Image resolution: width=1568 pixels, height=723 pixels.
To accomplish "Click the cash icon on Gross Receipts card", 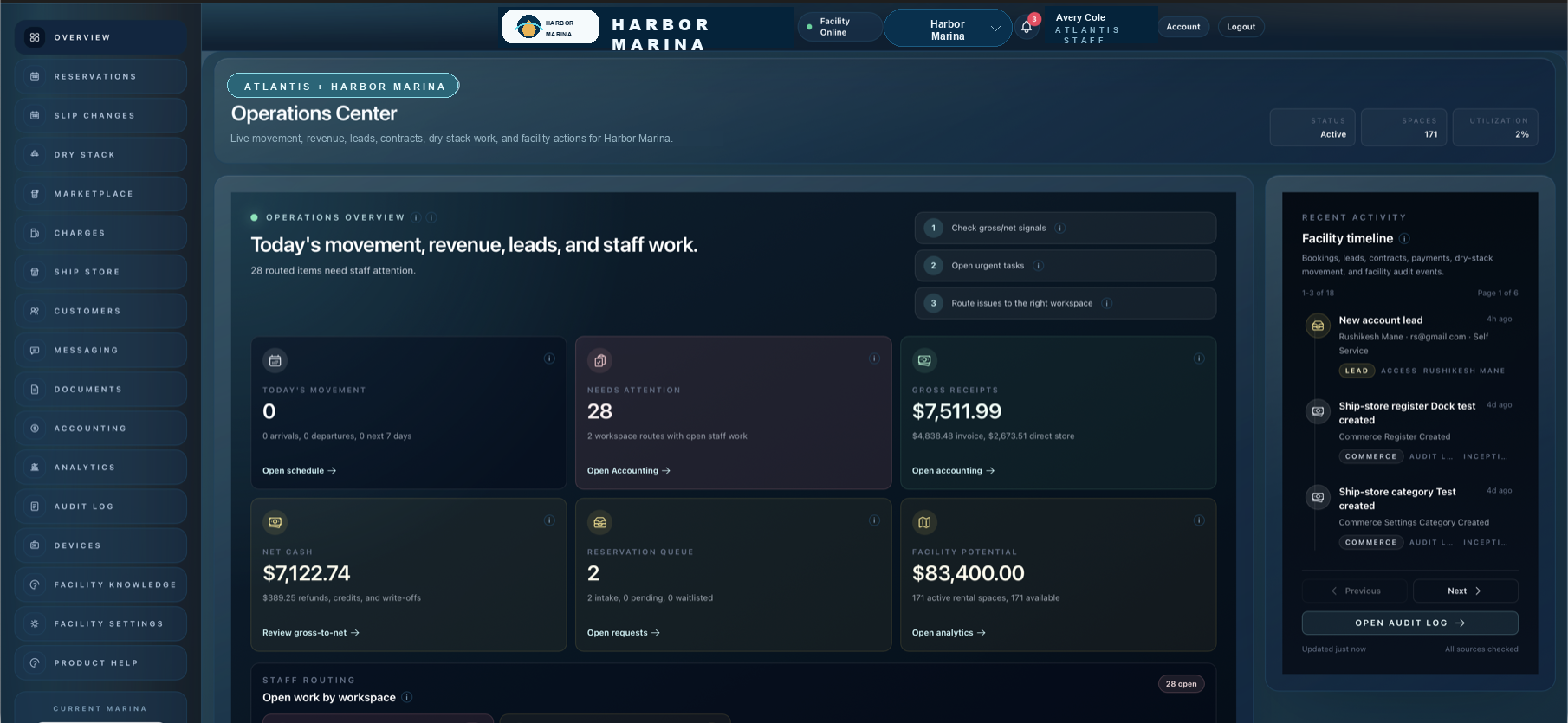I will pos(924,360).
